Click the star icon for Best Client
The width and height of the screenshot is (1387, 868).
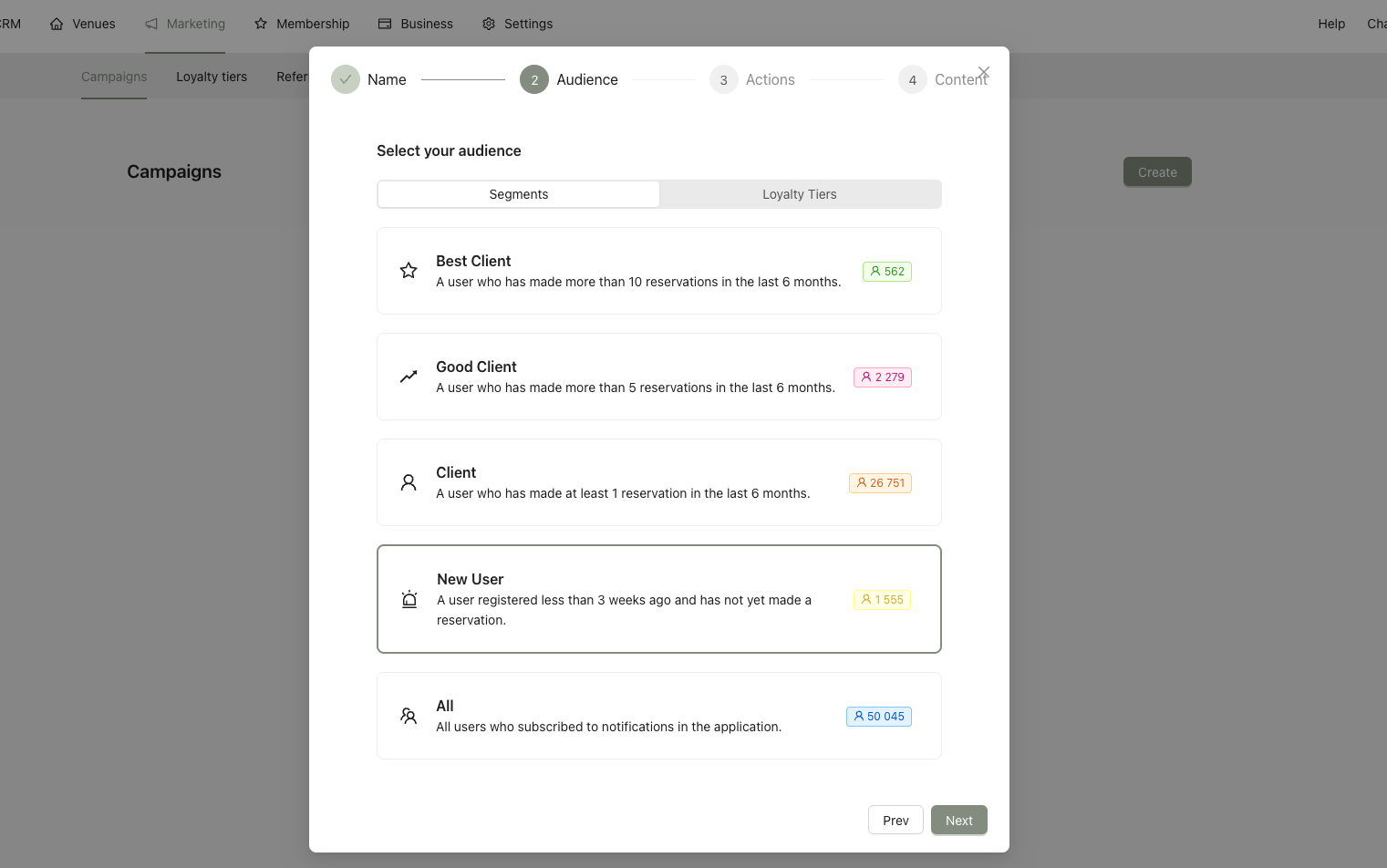tap(409, 271)
